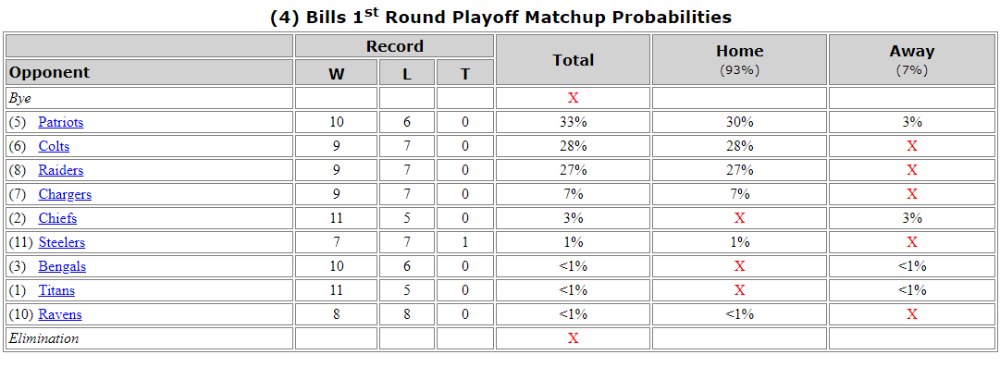This screenshot has width=1000, height=367.
Task: Click the L losses column header
Action: tap(407, 73)
